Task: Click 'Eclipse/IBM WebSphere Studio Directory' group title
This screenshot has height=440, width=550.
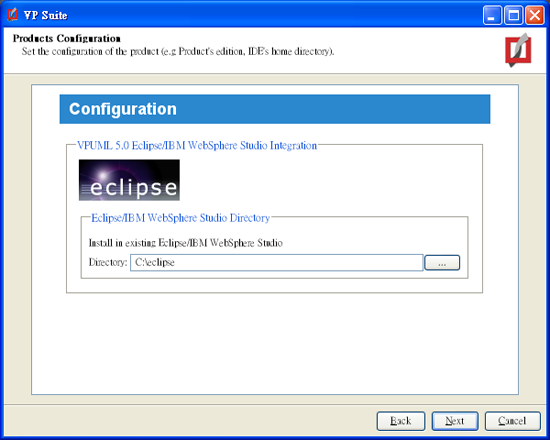Action: coord(180,218)
